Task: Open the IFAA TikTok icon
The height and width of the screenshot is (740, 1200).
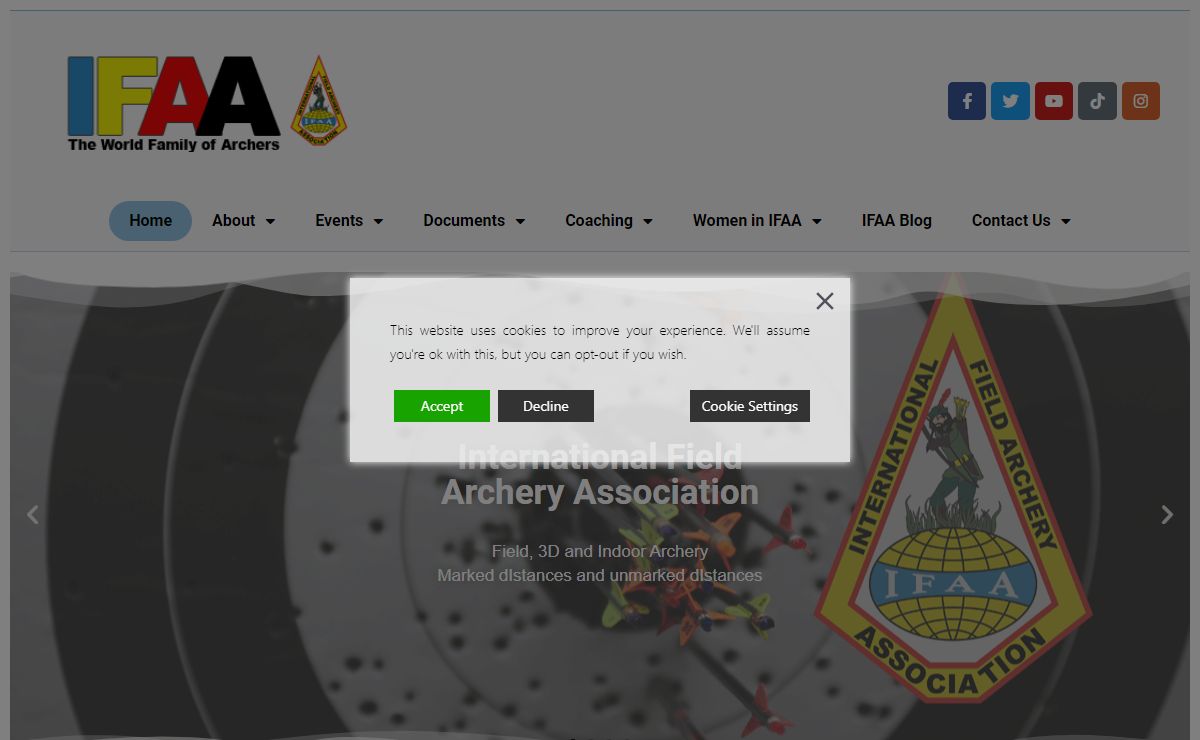Action: click(1097, 101)
